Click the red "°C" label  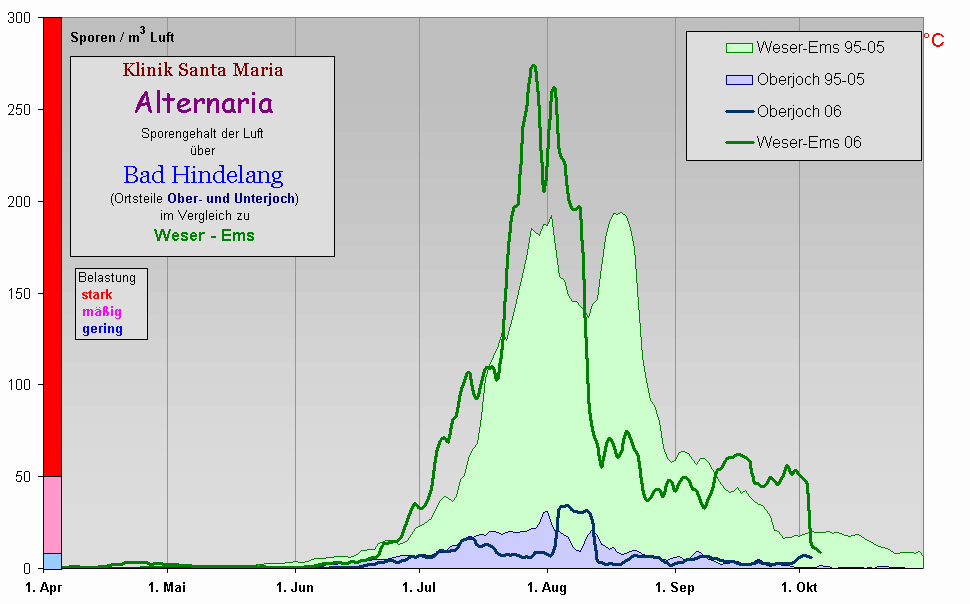coord(934,40)
